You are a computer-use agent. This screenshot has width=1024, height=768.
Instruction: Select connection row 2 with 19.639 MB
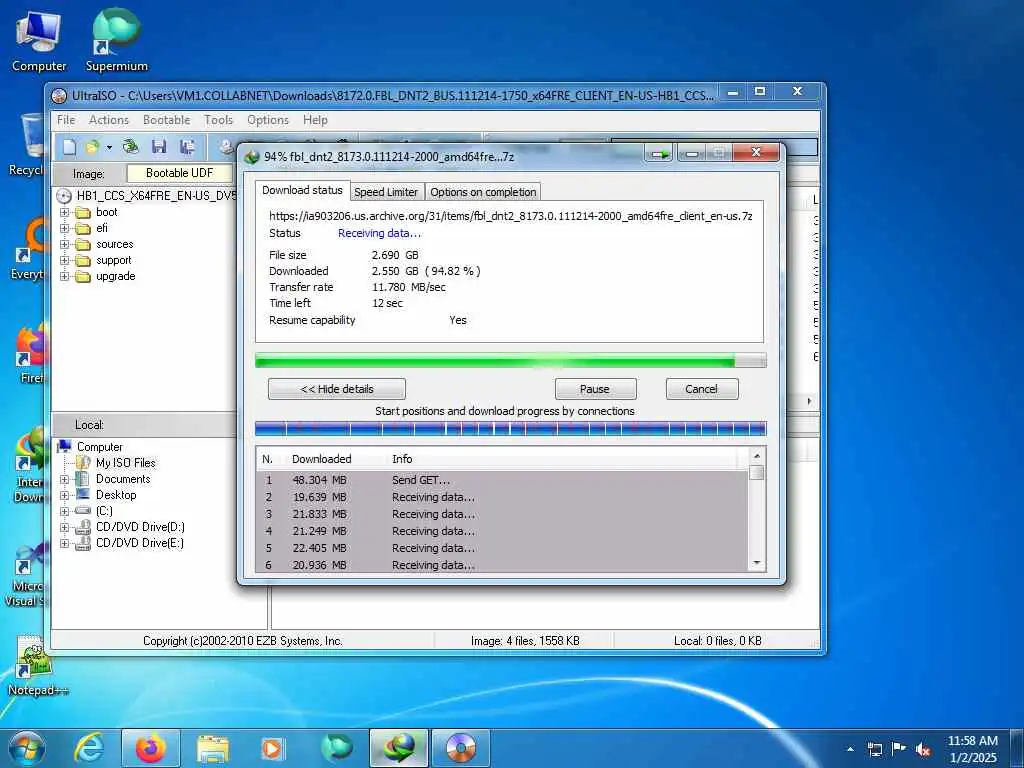click(x=503, y=497)
